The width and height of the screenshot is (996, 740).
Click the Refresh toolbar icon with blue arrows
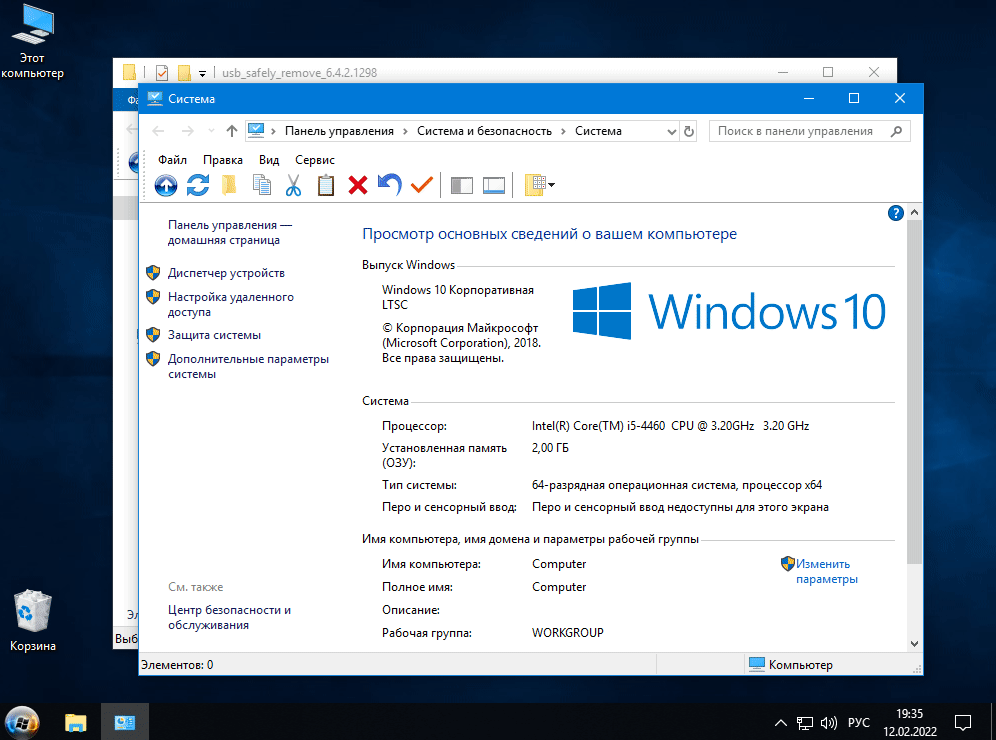(198, 185)
